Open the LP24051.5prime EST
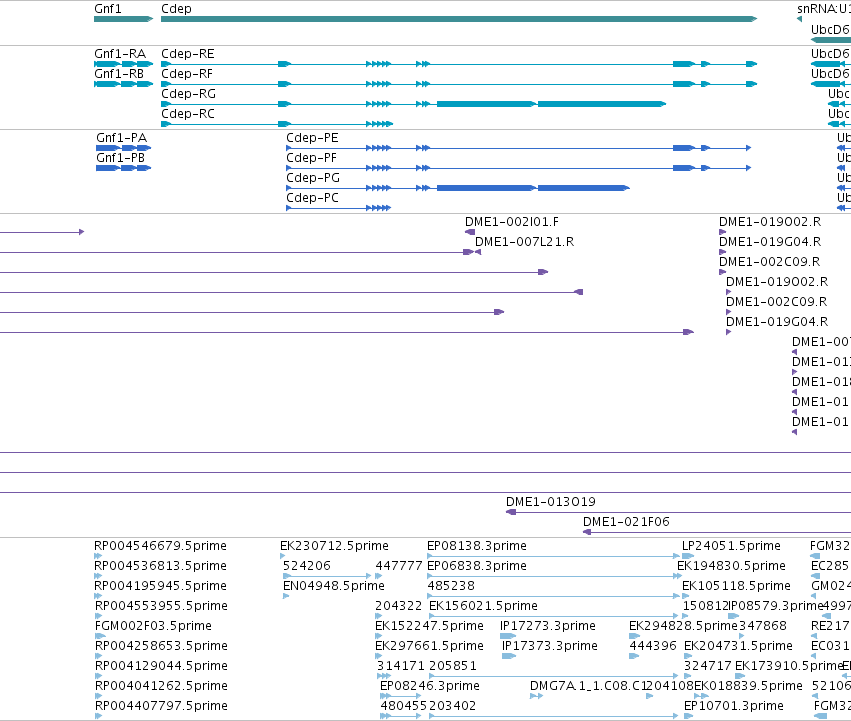Image resolution: width=851 pixels, height=721 pixels. 731,546
